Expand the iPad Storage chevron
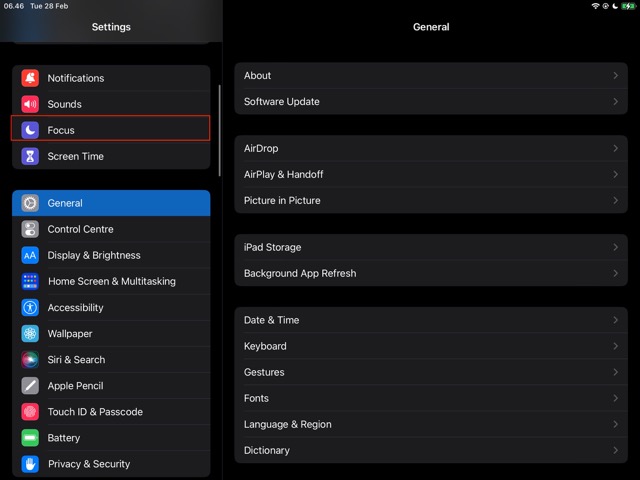The width and height of the screenshot is (640, 480). pos(615,247)
